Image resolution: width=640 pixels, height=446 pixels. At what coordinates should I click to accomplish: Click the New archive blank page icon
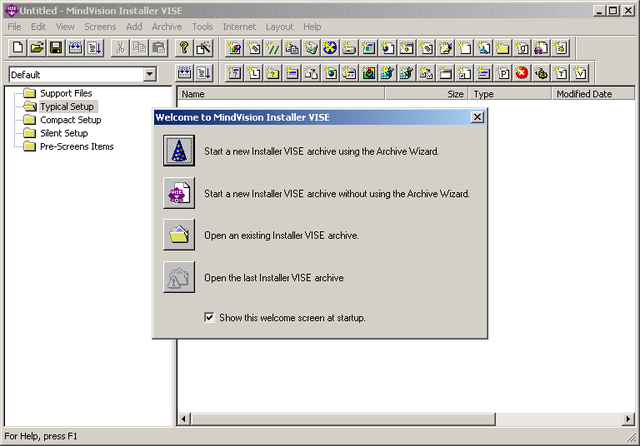click(18, 48)
